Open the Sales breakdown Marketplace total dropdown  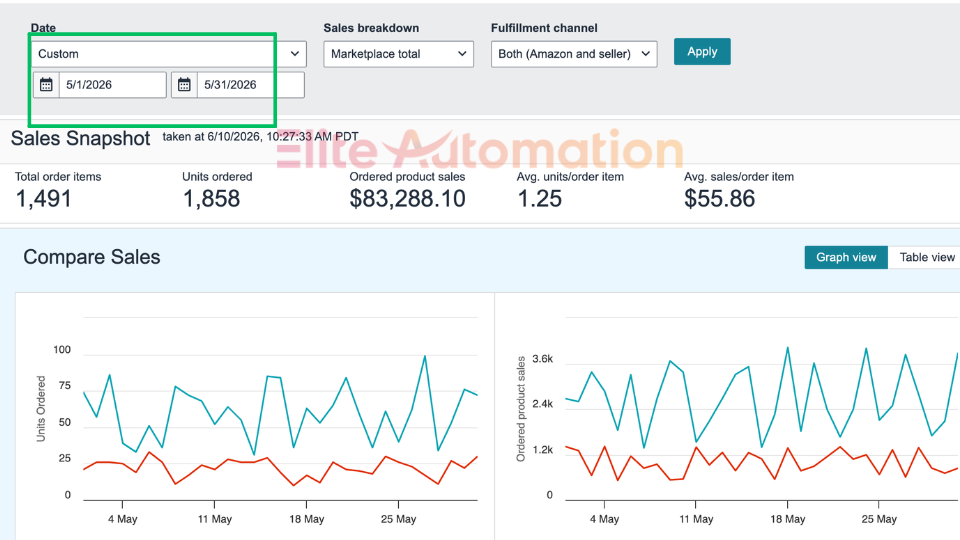coord(399,54)
